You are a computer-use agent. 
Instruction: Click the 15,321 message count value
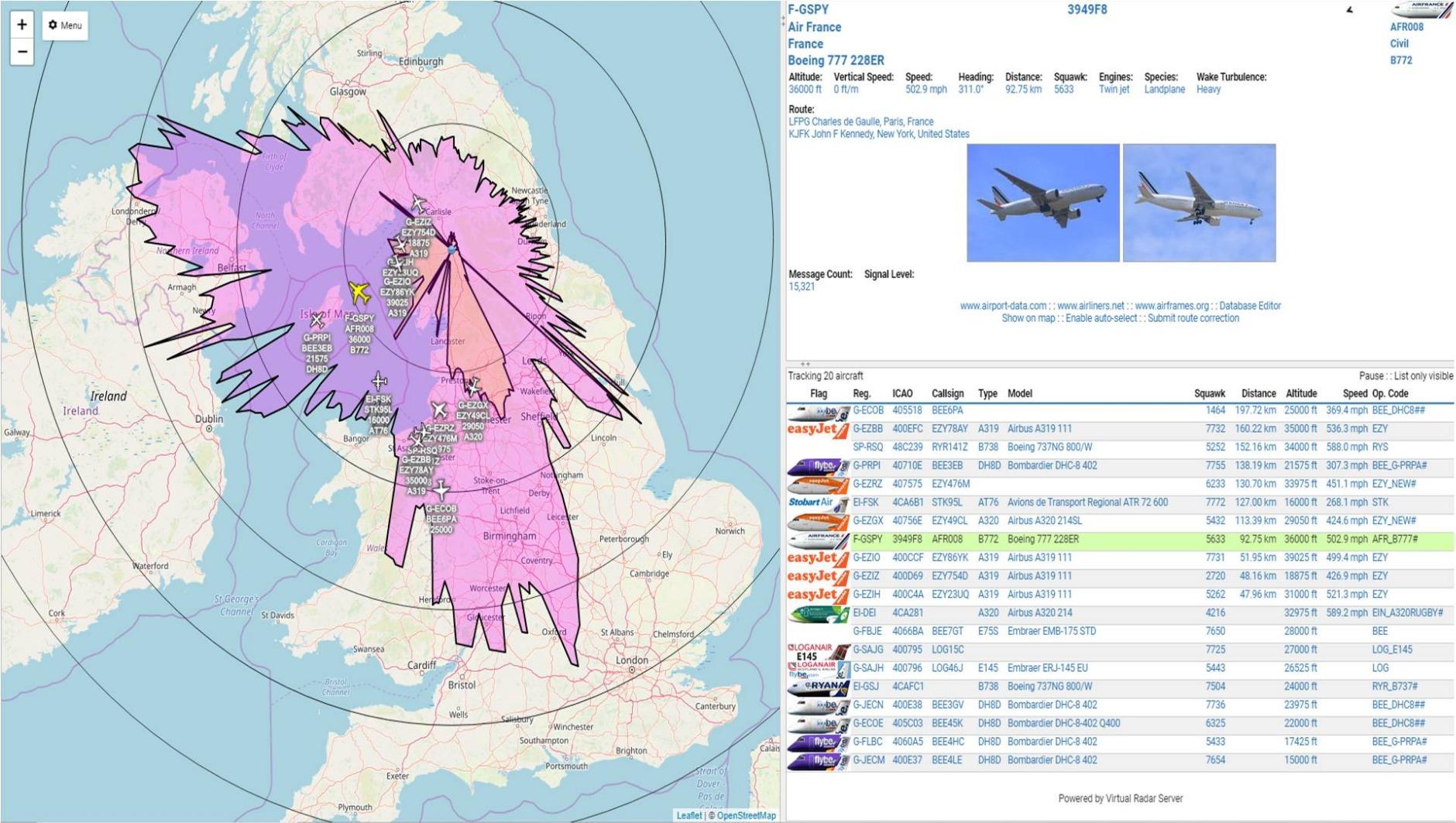pos(802,286)
